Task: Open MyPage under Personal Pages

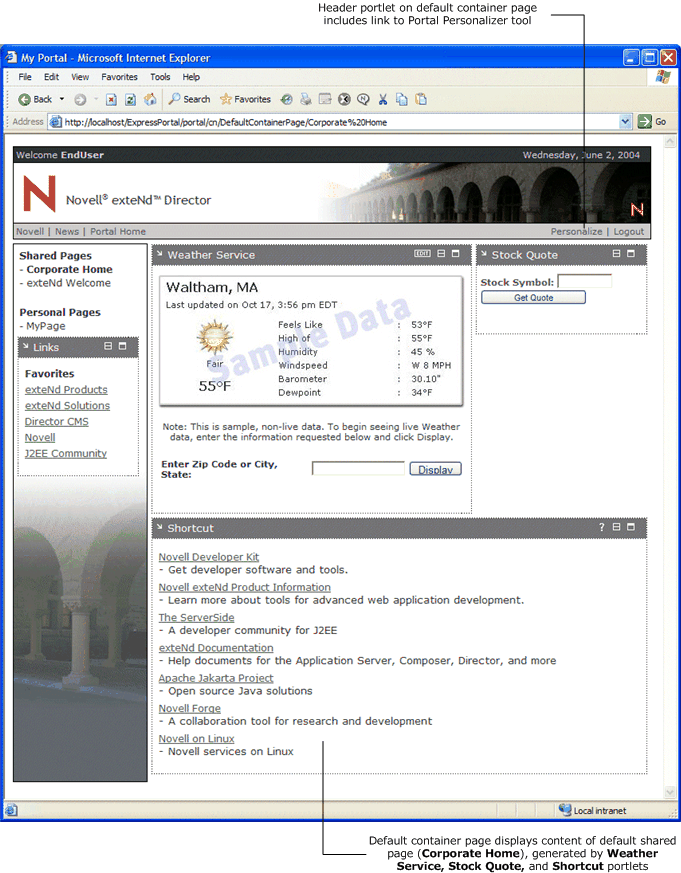Action: pos(46,326)
